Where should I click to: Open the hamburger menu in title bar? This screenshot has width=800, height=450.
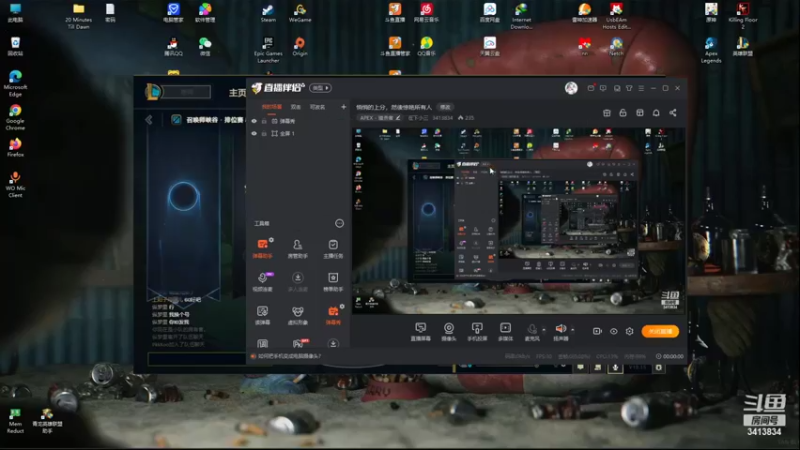point(641,88)
